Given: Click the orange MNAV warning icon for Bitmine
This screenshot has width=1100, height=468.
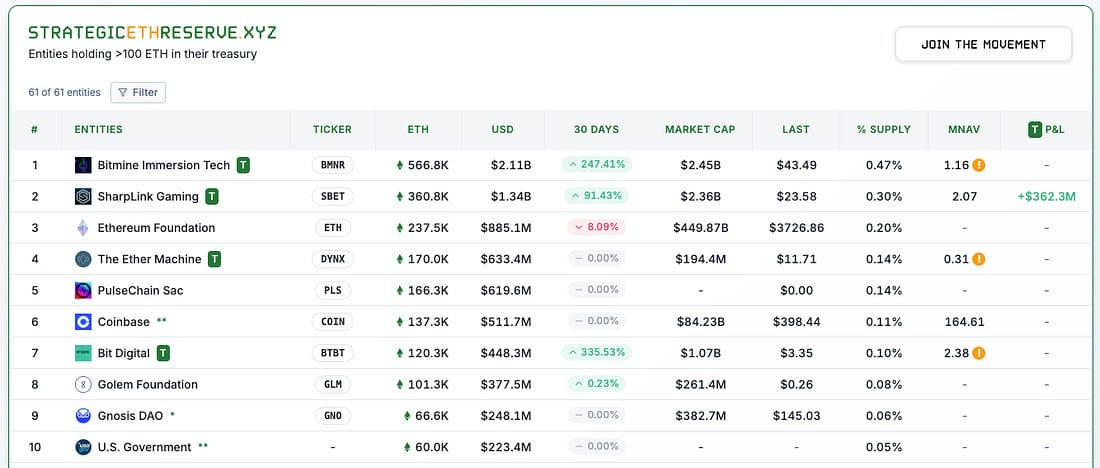Looking at the screenshot, I should coord(979,166).
